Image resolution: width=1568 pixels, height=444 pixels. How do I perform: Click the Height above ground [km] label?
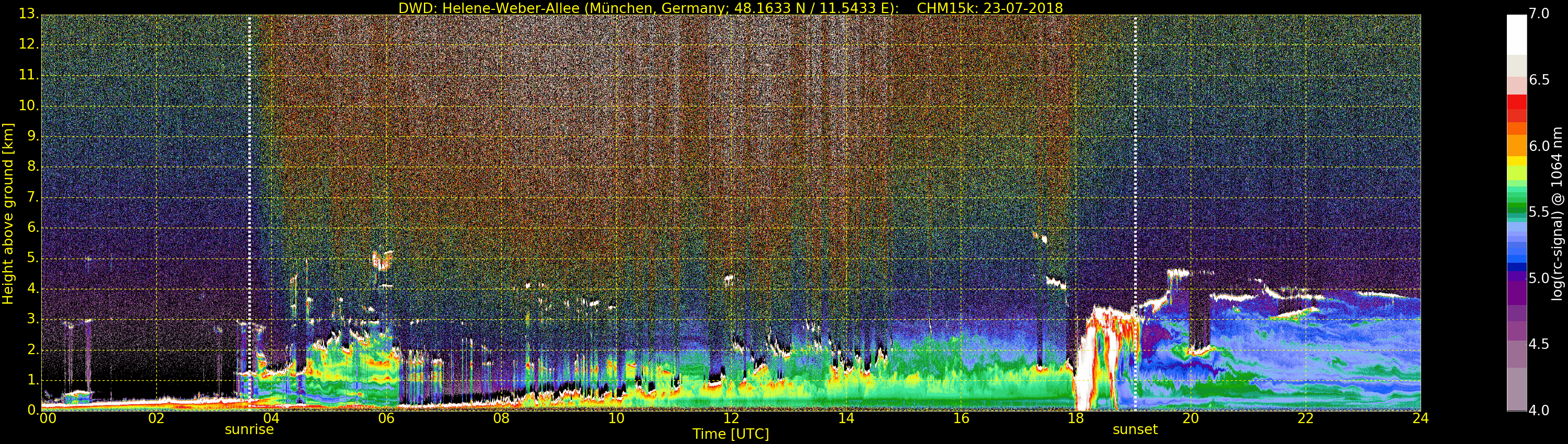coord(8,213)
